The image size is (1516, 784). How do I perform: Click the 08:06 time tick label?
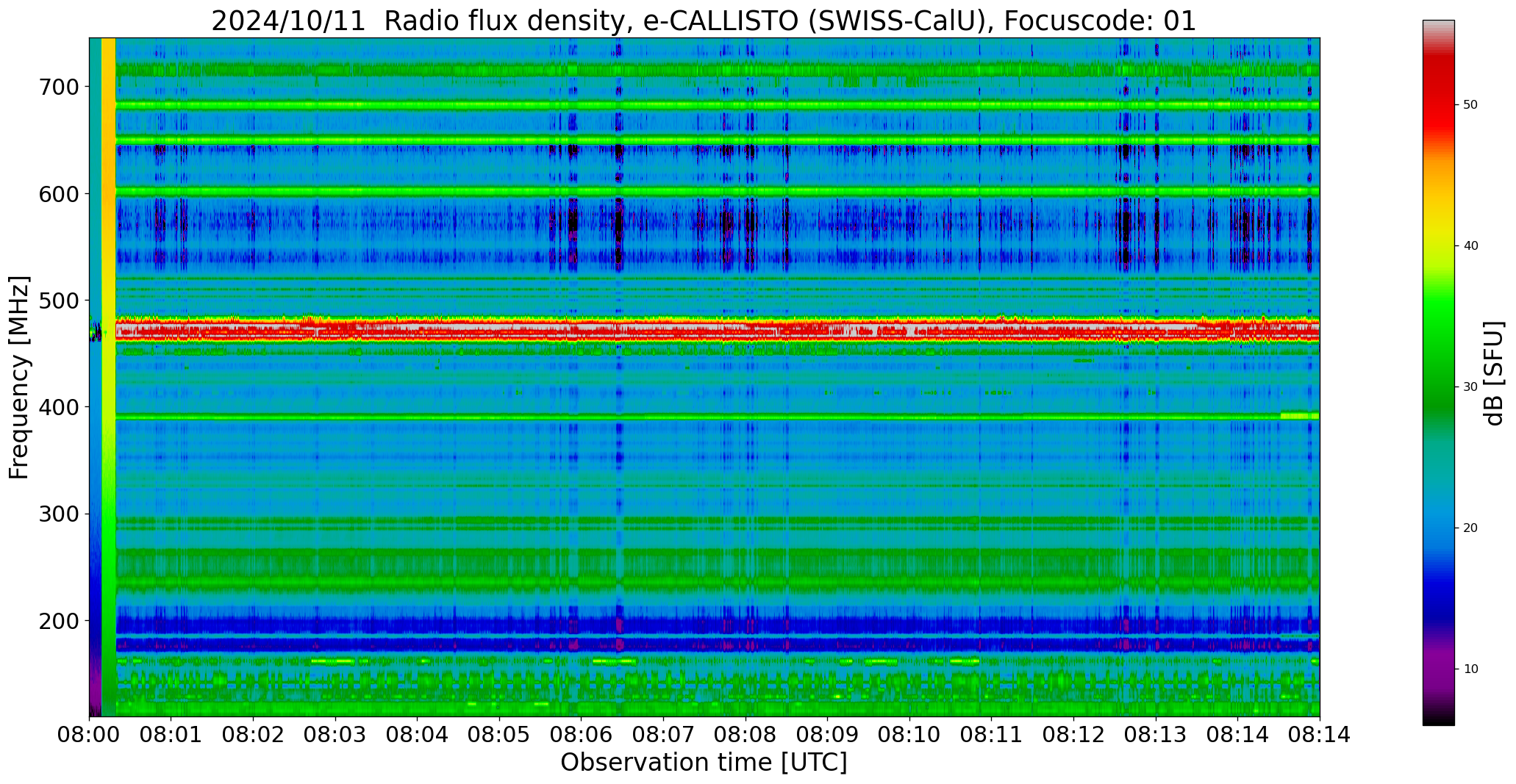(582, 736)
